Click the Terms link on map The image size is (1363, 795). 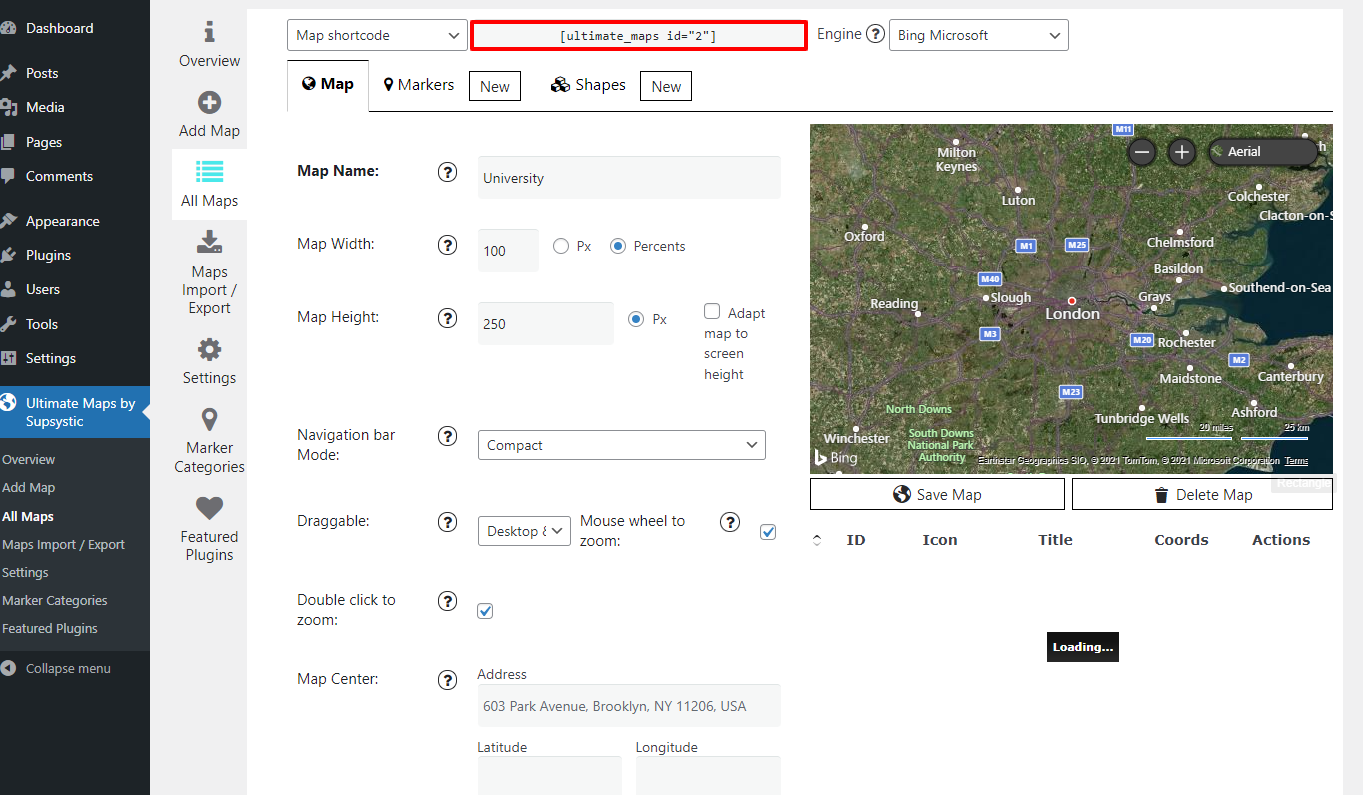[1296, 461]
